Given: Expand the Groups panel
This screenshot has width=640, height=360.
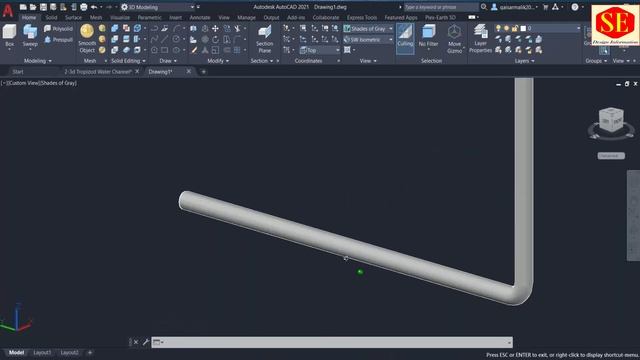Looking at the screenshot, I should click(596, 61).
